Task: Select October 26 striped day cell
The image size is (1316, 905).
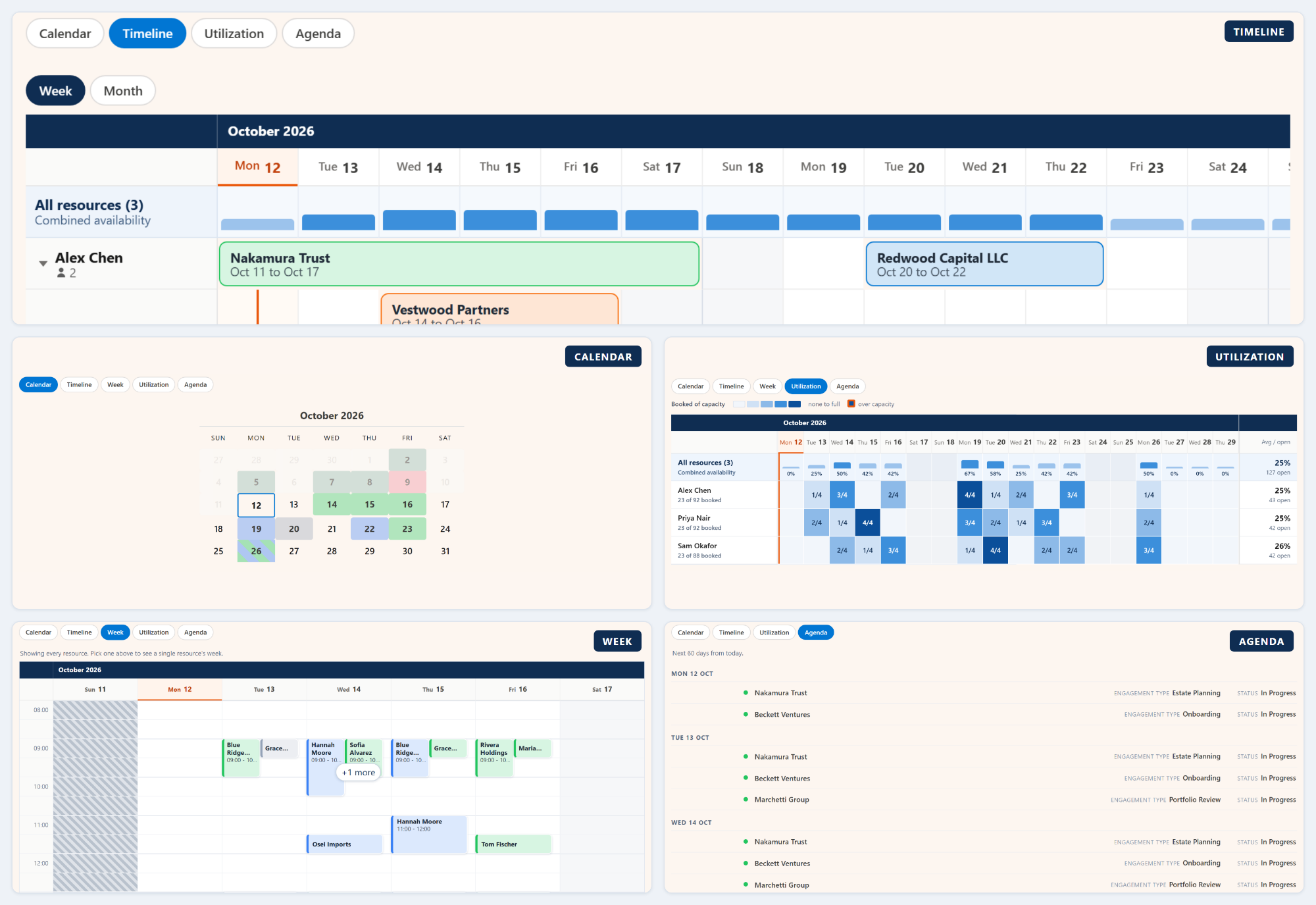Action: point(256,552)
